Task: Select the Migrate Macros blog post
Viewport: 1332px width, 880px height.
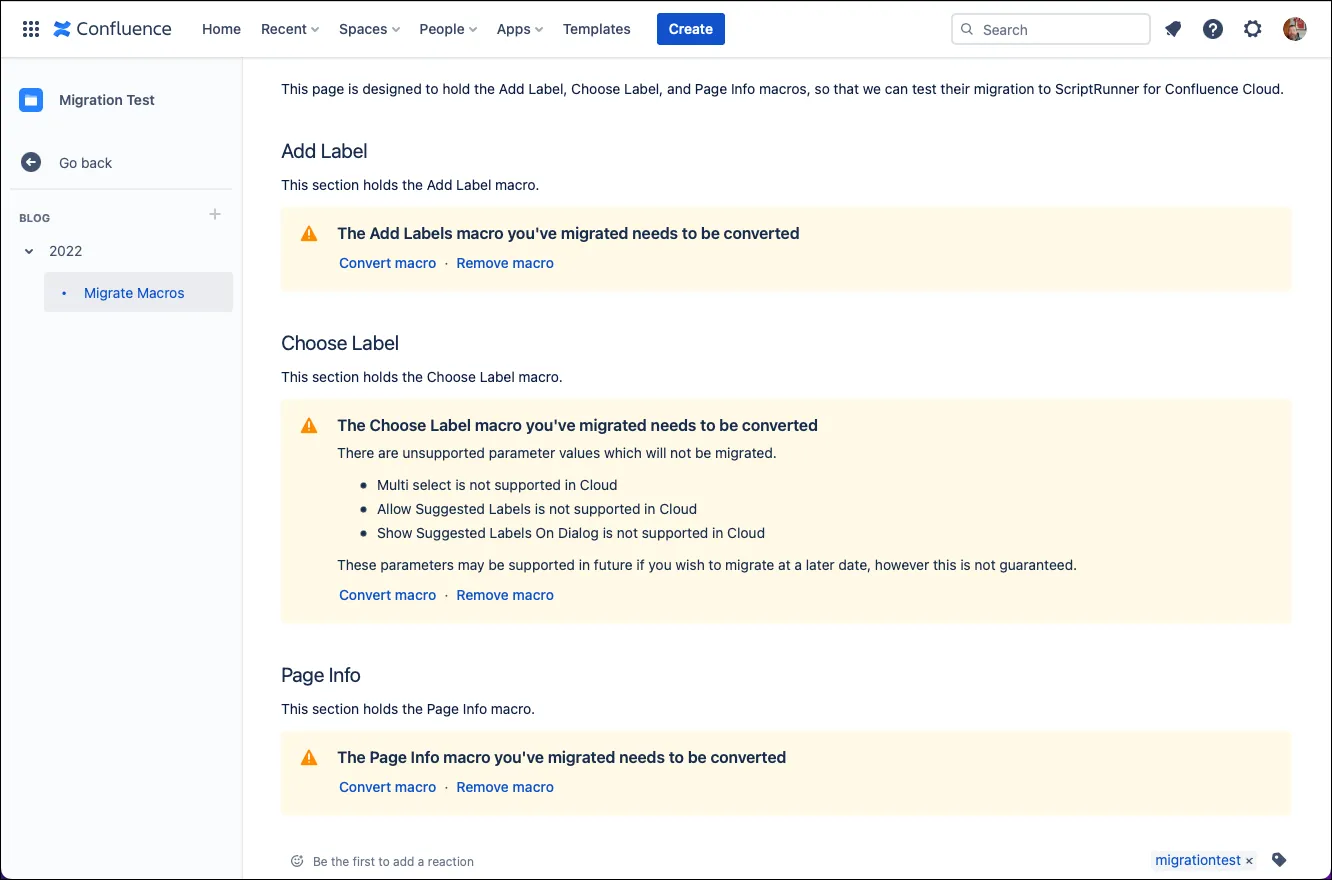Action: [138, 293]
